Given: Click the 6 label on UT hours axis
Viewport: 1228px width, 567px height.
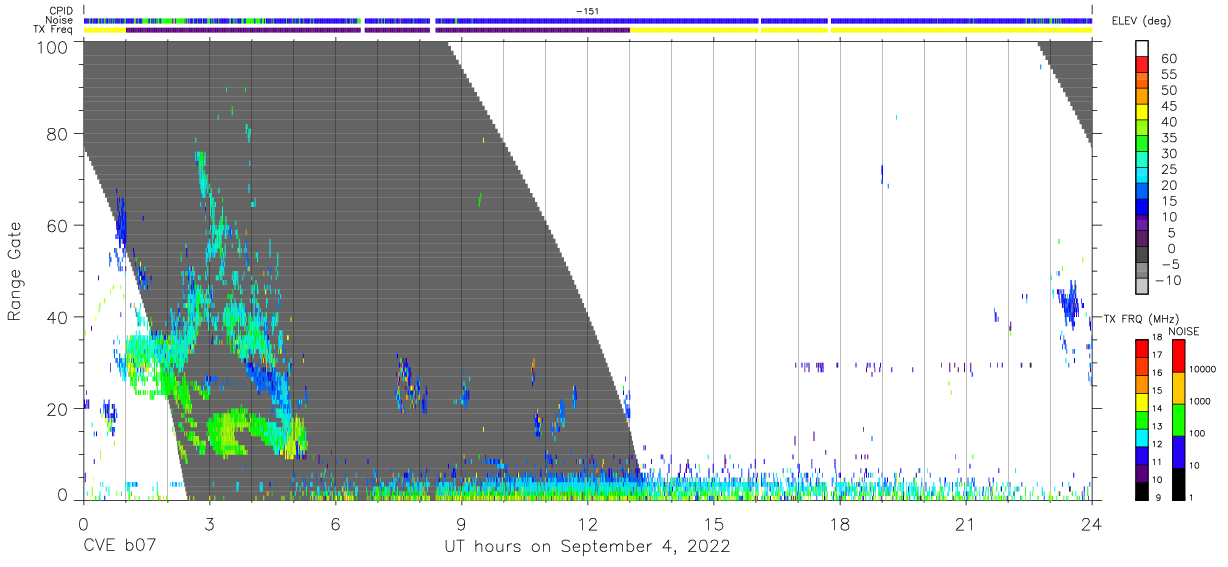Looking at the screenshot, I should click(x=335, y=523).
